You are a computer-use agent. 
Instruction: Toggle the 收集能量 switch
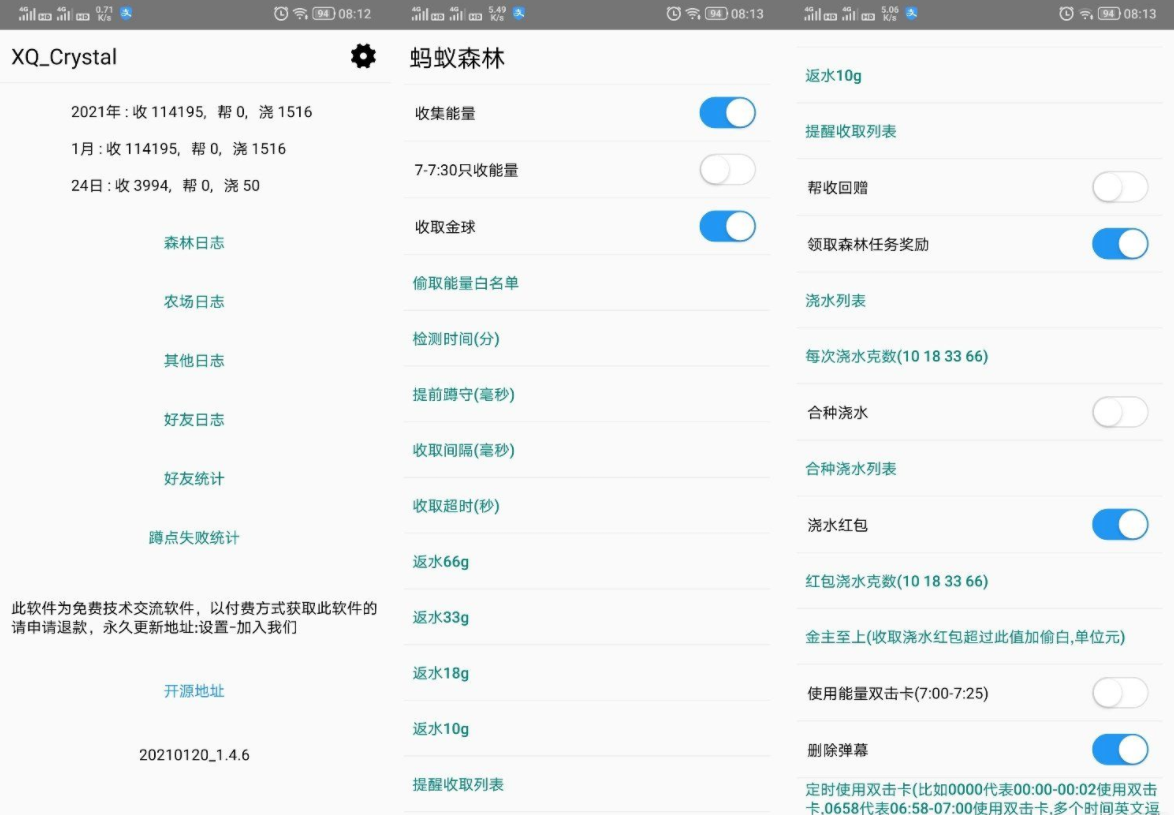tap(727, 113)
